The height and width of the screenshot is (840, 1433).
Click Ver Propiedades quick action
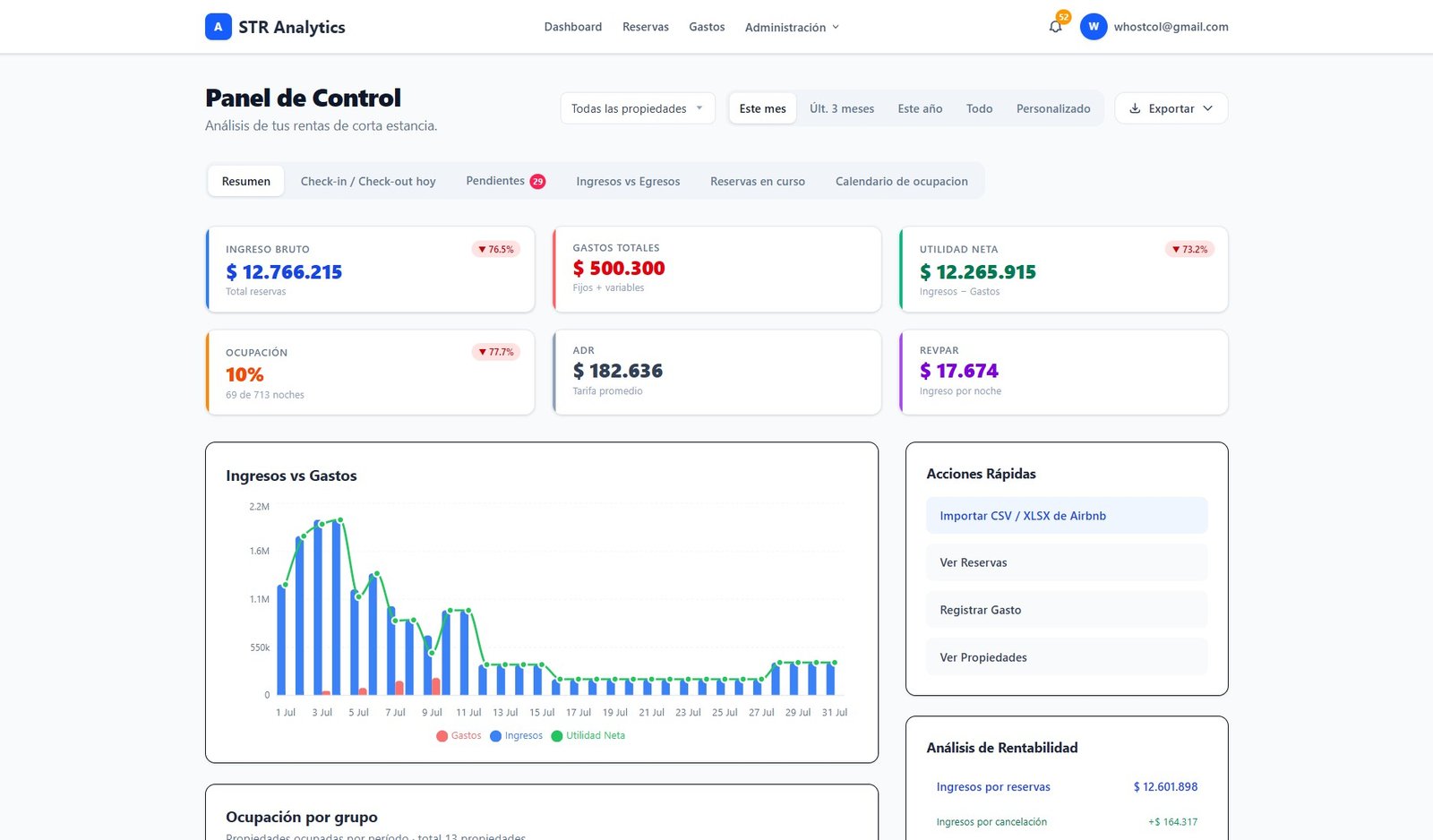coord(1067,657)
